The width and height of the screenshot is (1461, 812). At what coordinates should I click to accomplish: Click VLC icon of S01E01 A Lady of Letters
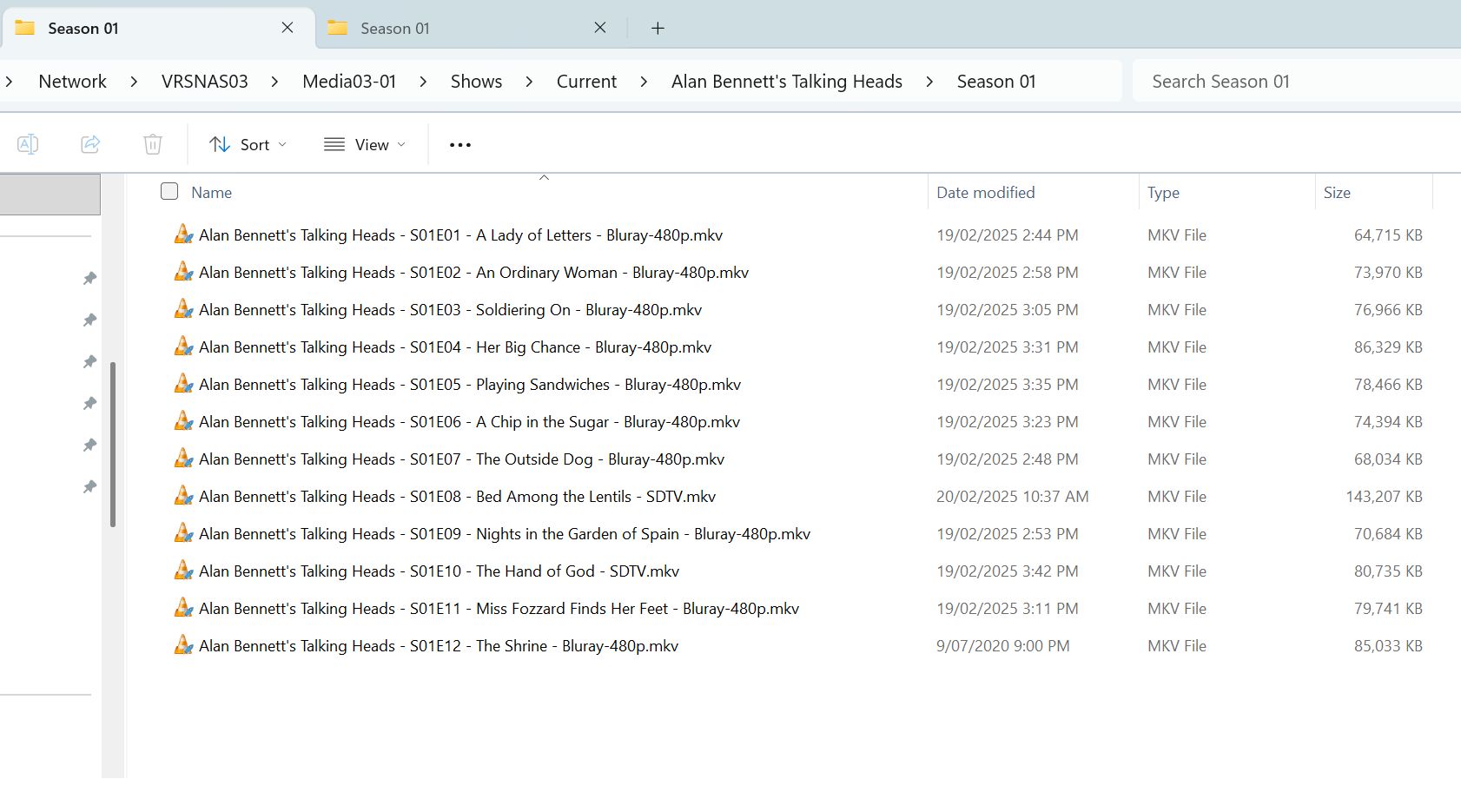(183, 234)
